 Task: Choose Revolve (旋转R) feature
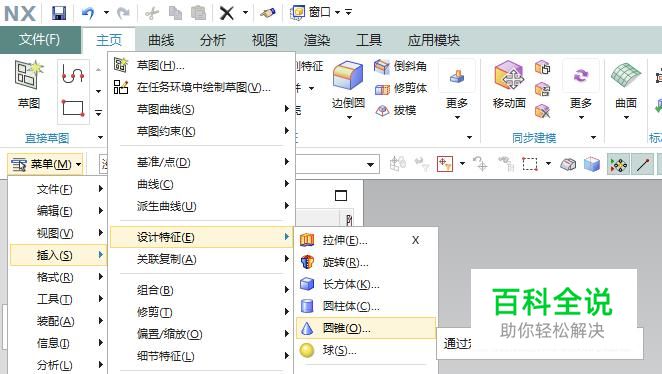click(x=366, y=262)
